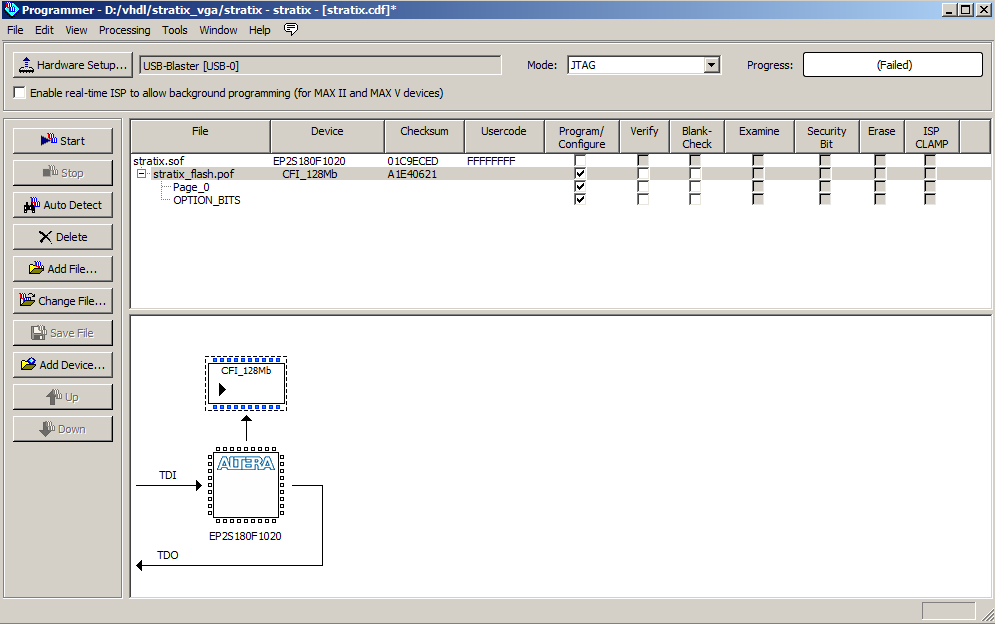The width and height of the screenshot is (995, 624).
Task: Click usercode value FFFFFFFF
Action: pos(491,161)
